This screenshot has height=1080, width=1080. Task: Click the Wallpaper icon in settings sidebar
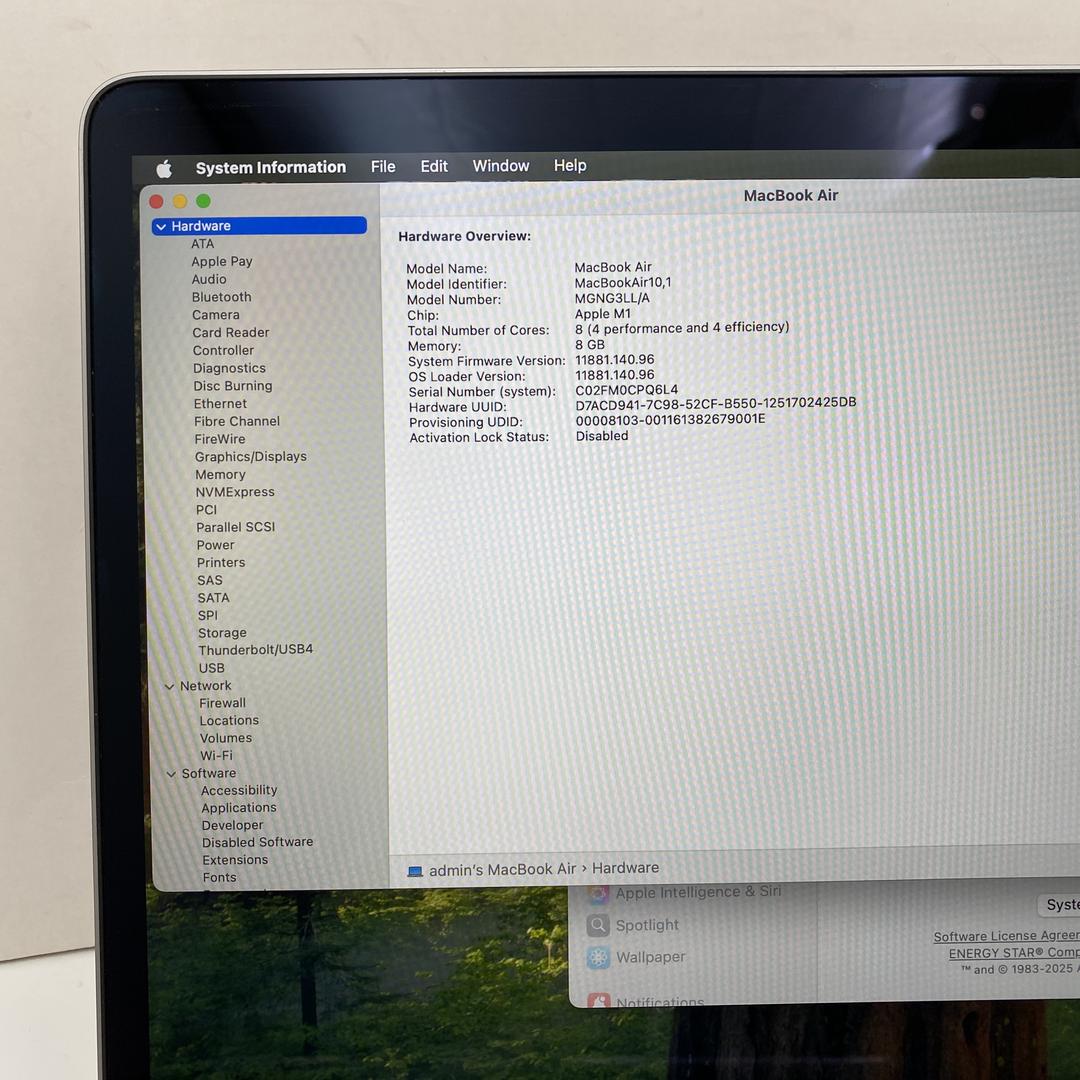598,957
